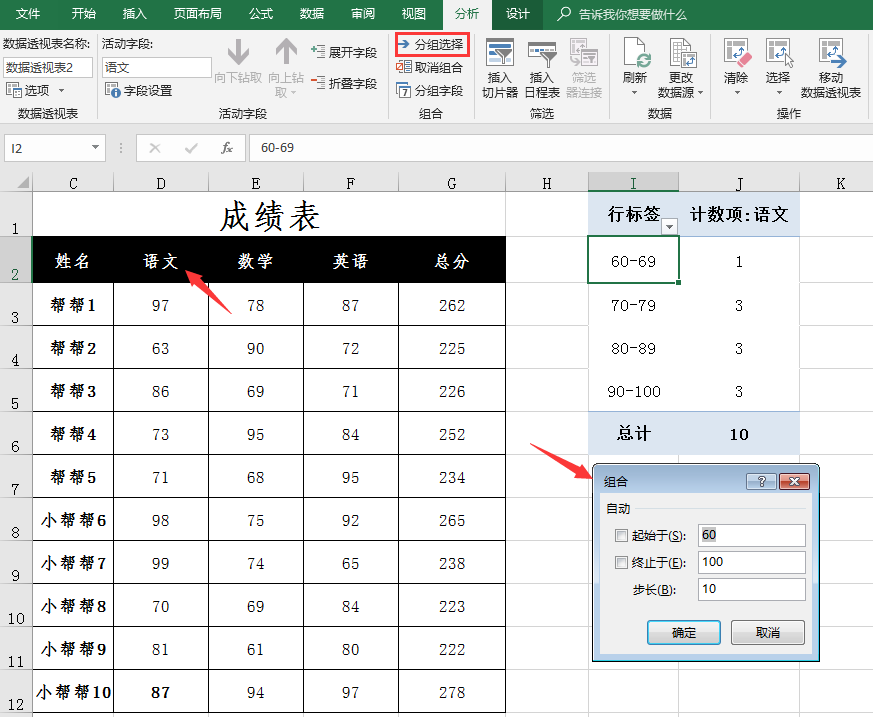Click the 计数项:语文 header cell
Viewport: 873px width, 717px height.
click(x=739, y=214)
